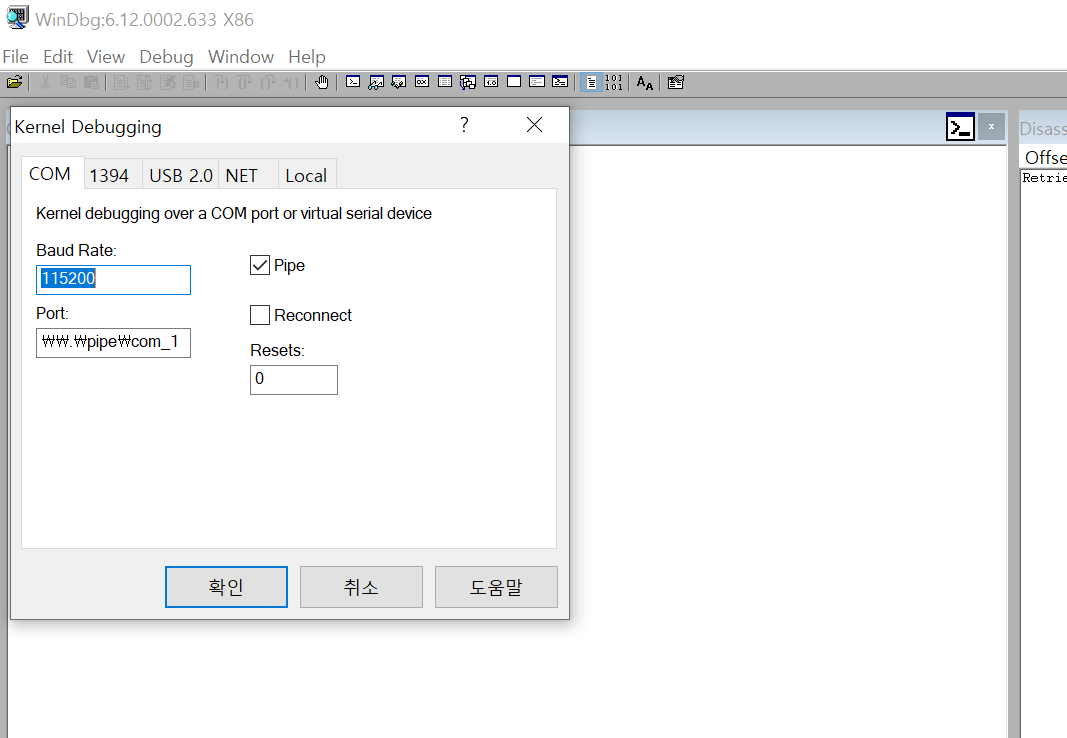
Task: Click the 확인 (OK) button
Action: (226, 587)
